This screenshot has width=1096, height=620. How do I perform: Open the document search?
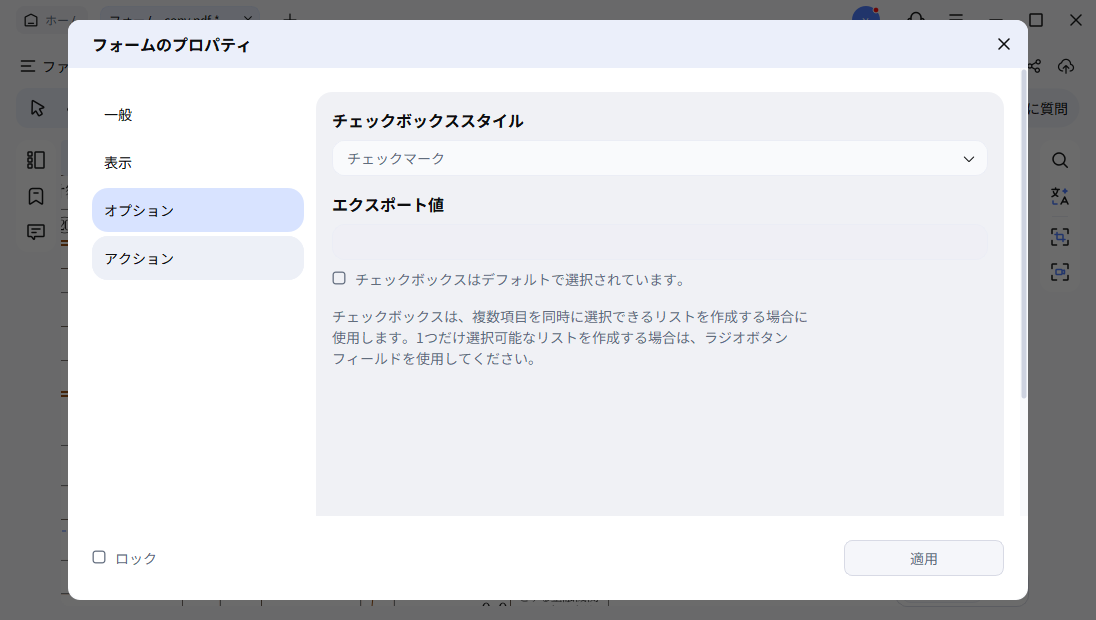1059,159
